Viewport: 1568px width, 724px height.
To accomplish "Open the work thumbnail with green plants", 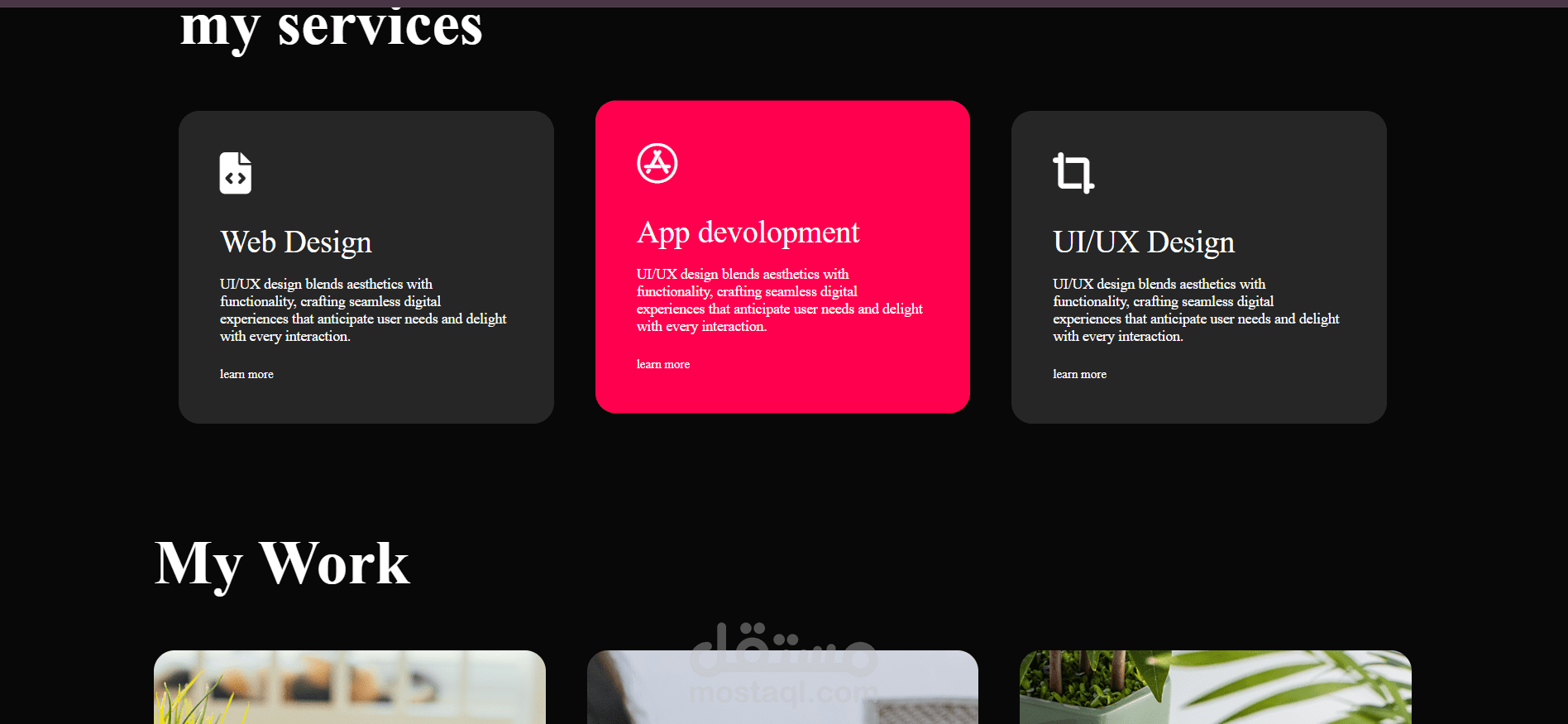I will 1216,688.
